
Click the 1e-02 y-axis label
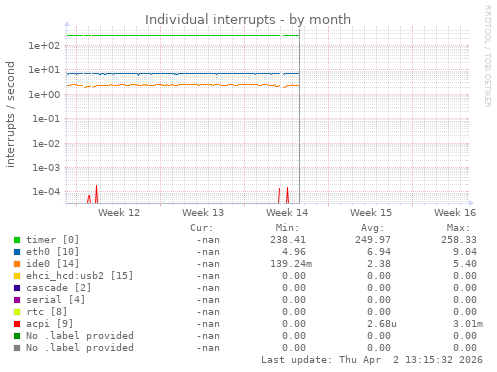(46, 144)
